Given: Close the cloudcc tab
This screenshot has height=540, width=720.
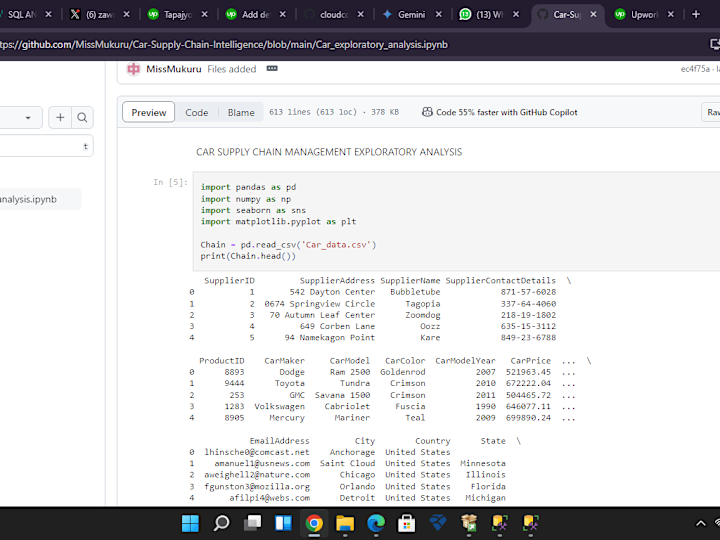Looking at the screenshot, I should coord(360,15).
